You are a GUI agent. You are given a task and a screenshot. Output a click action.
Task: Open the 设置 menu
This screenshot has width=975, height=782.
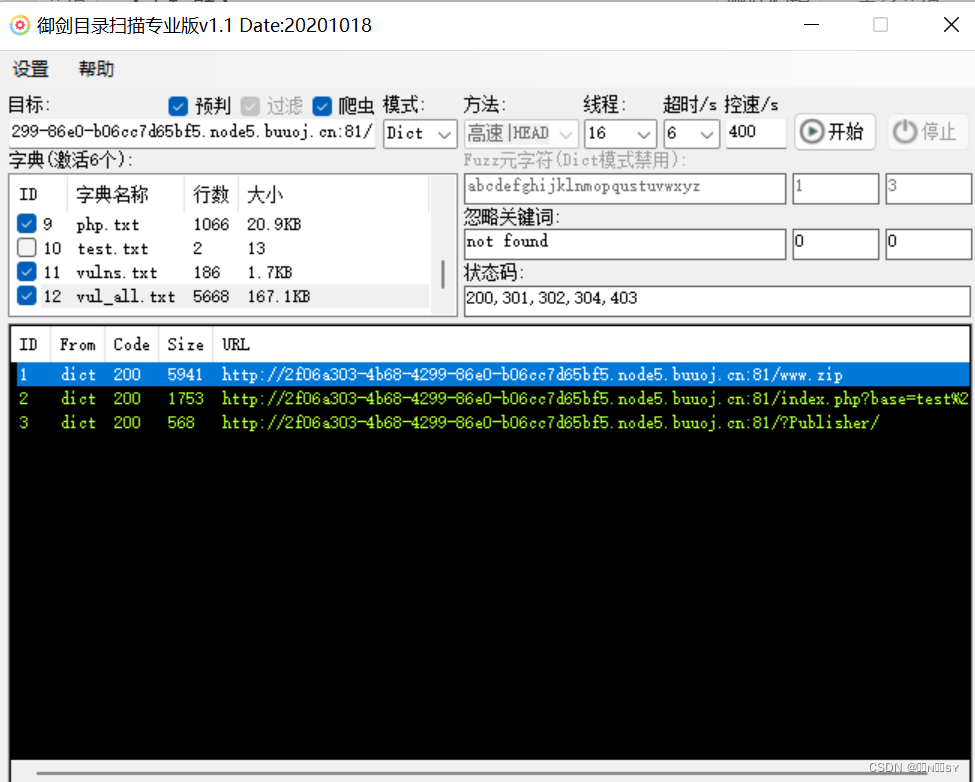30,69
